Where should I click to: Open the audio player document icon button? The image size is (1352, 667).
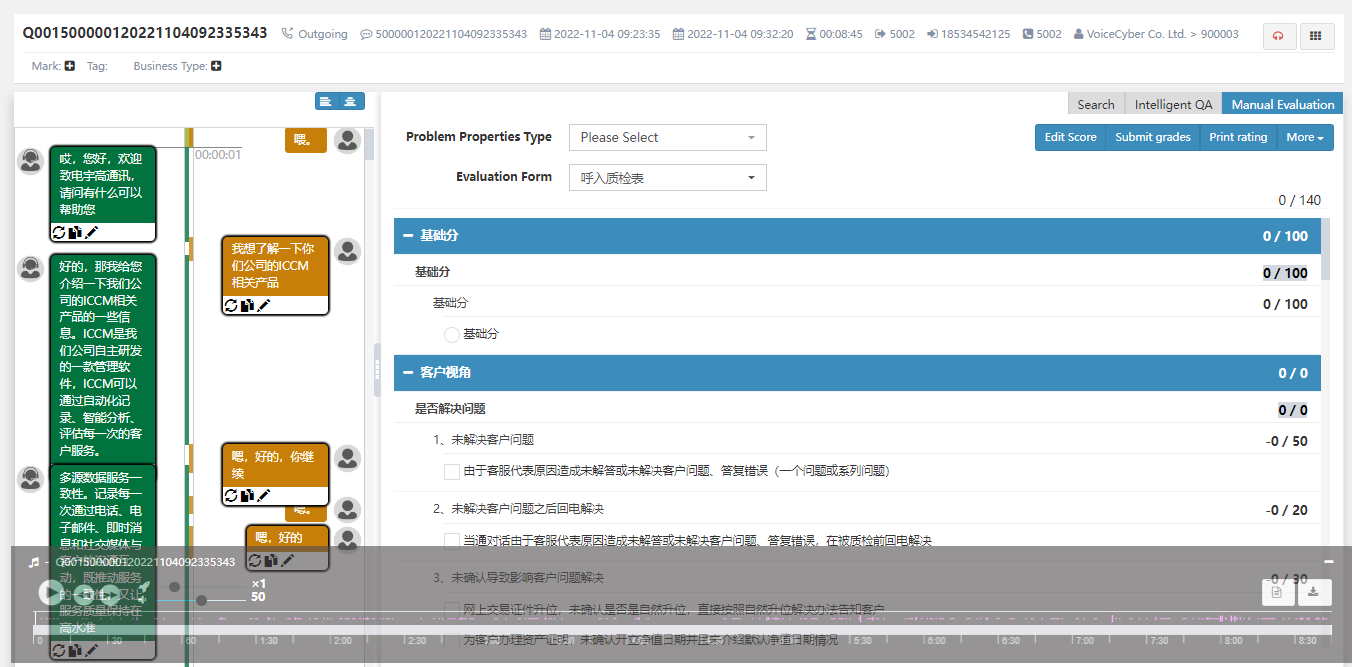(x=1277, y=592)
